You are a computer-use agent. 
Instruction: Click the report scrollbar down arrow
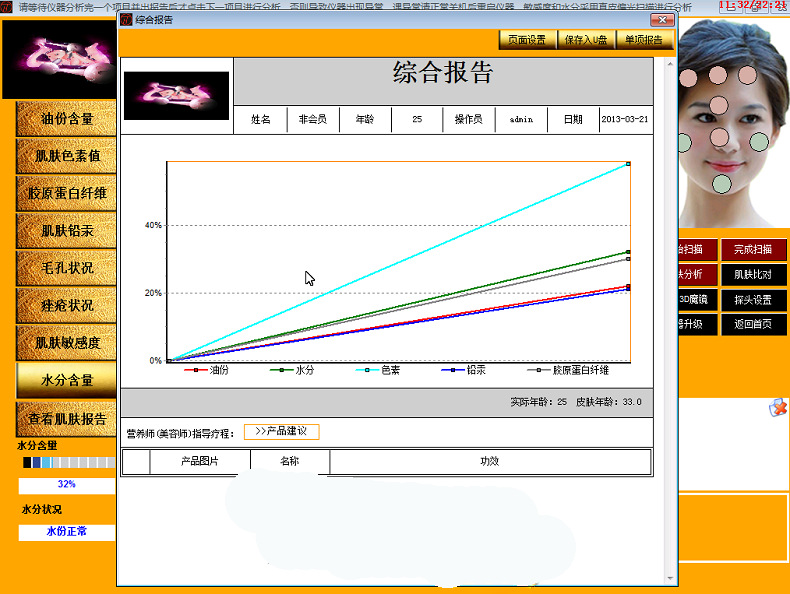tap(670, 578)
